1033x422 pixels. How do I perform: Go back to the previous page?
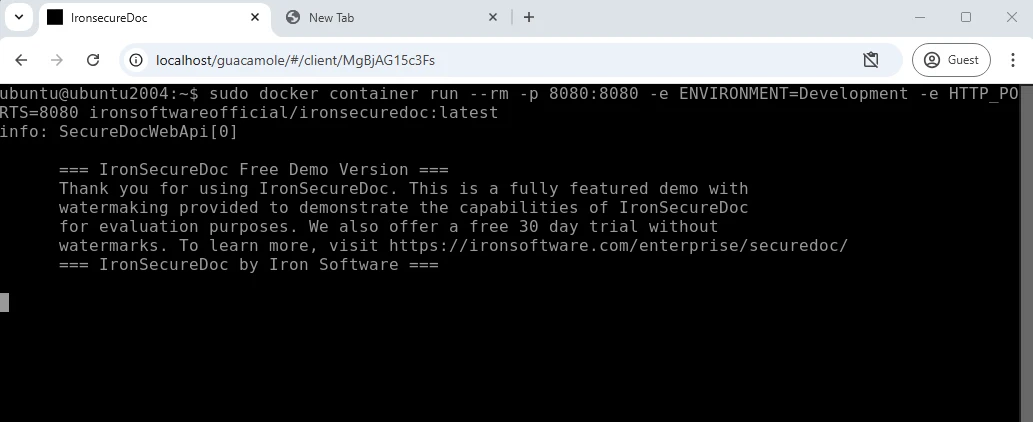click(21, 60)
